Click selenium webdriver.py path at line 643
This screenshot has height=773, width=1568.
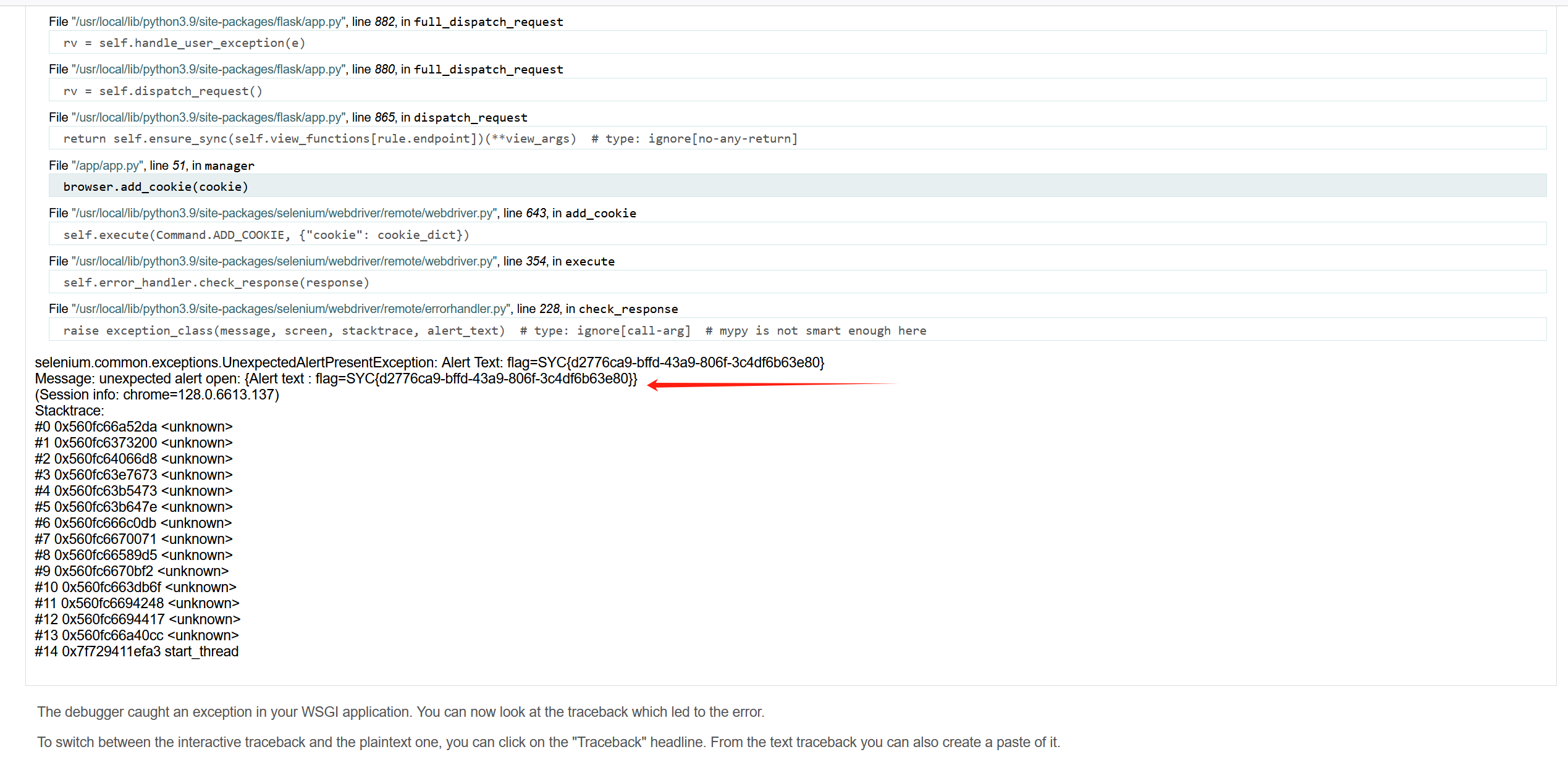click(284, 213)
